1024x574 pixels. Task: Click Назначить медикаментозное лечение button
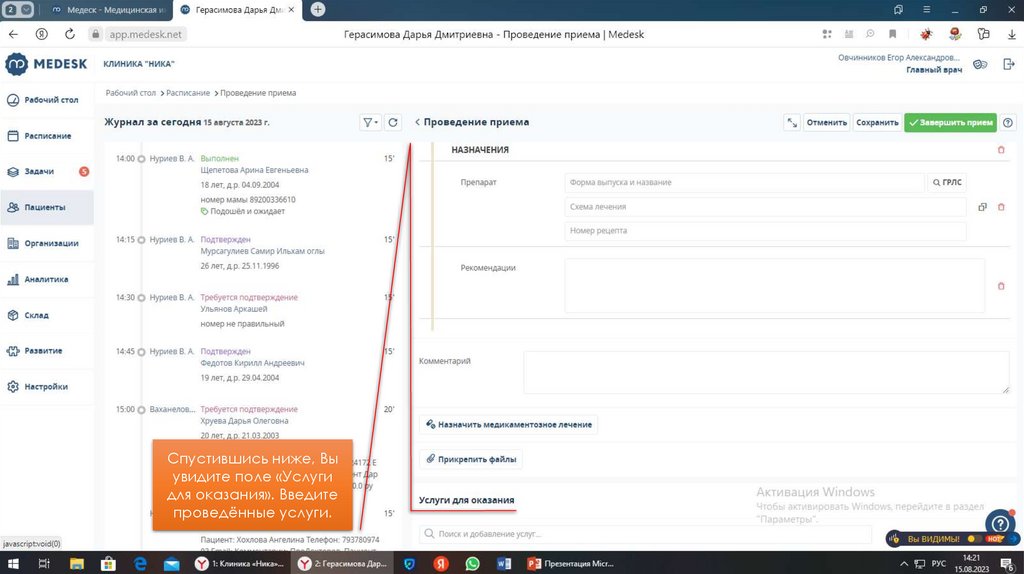pos(508,424)
